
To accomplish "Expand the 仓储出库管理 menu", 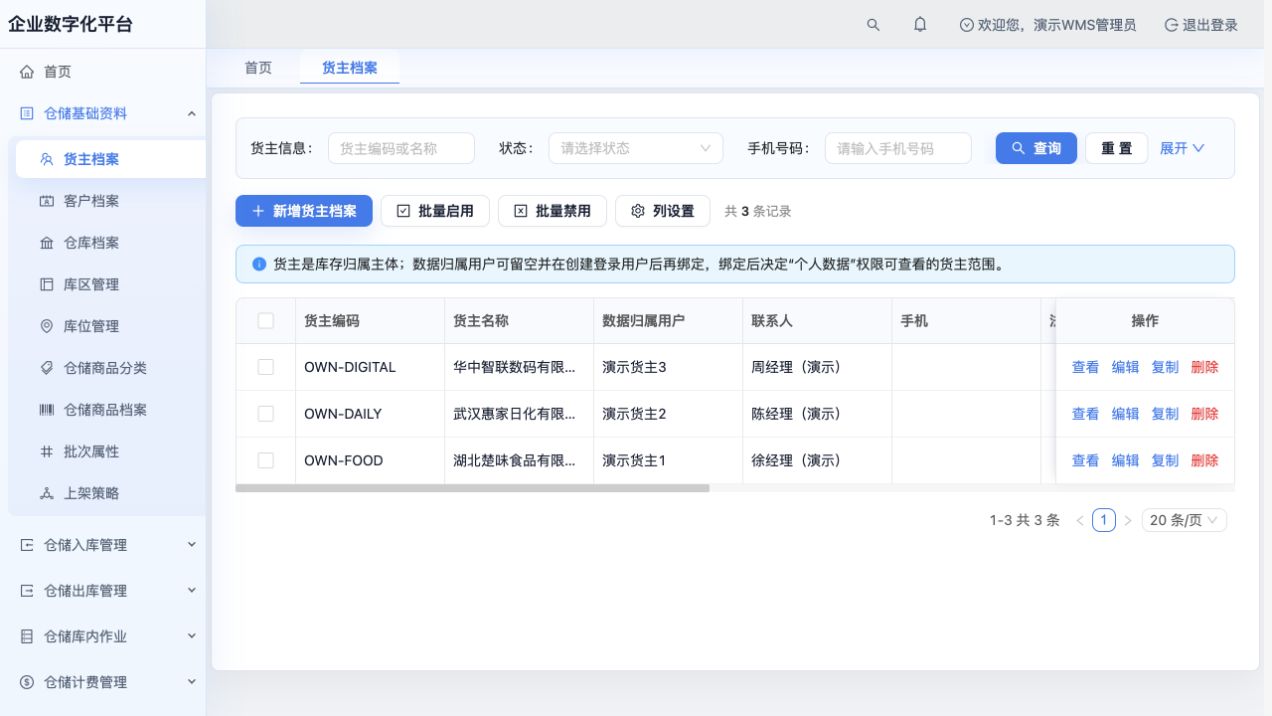I will (x=191, y=591).
